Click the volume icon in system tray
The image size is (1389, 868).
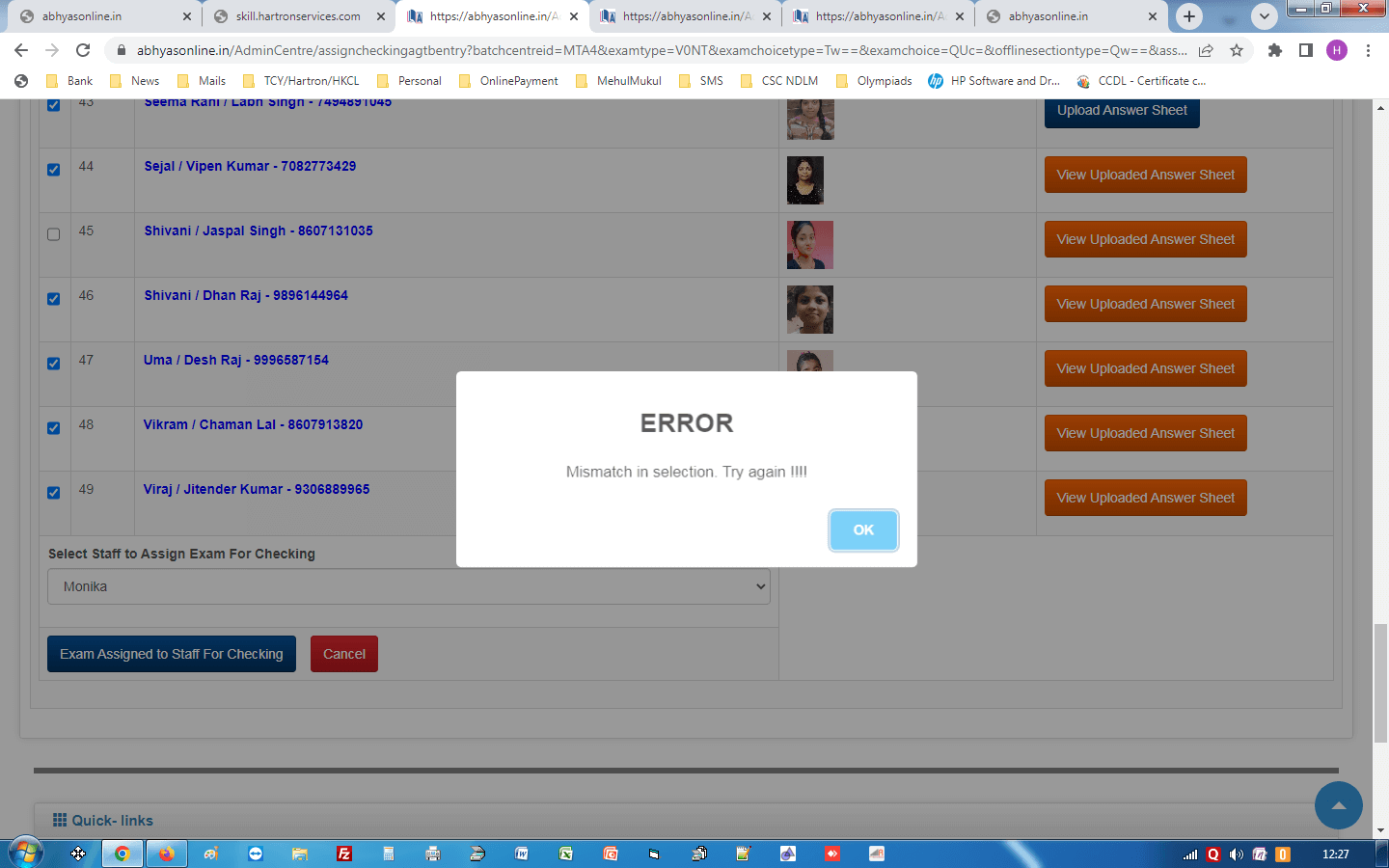(x=1236, y=854)
